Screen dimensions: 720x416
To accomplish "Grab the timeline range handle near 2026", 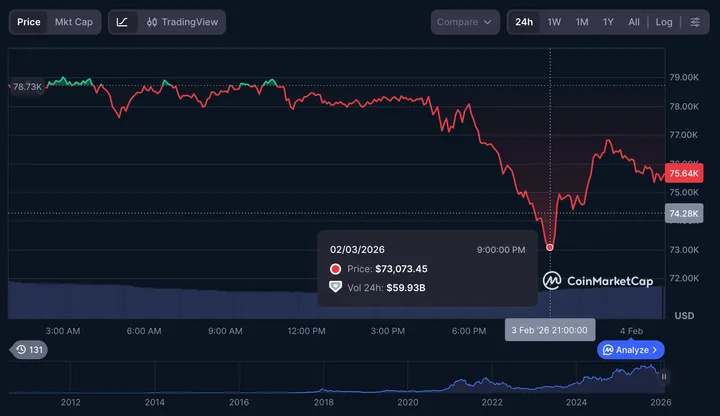I will 664,376.
